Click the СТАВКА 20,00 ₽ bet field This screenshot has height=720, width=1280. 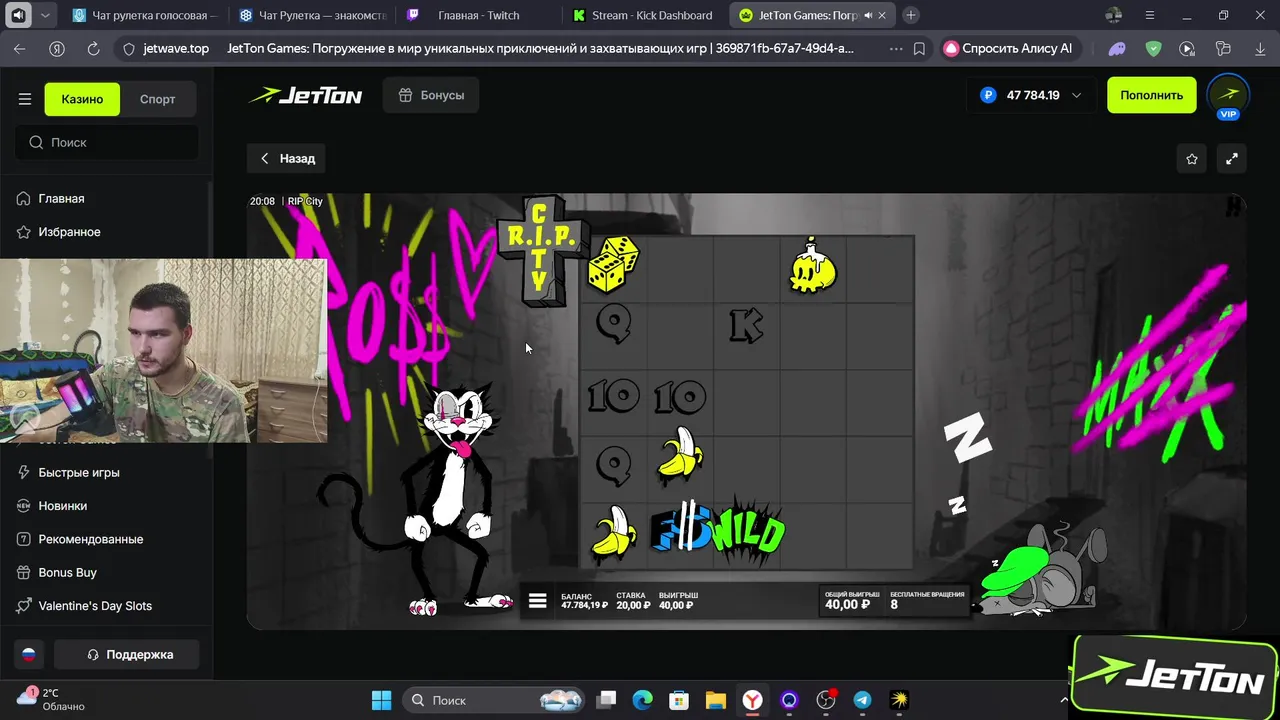[632, 600]
